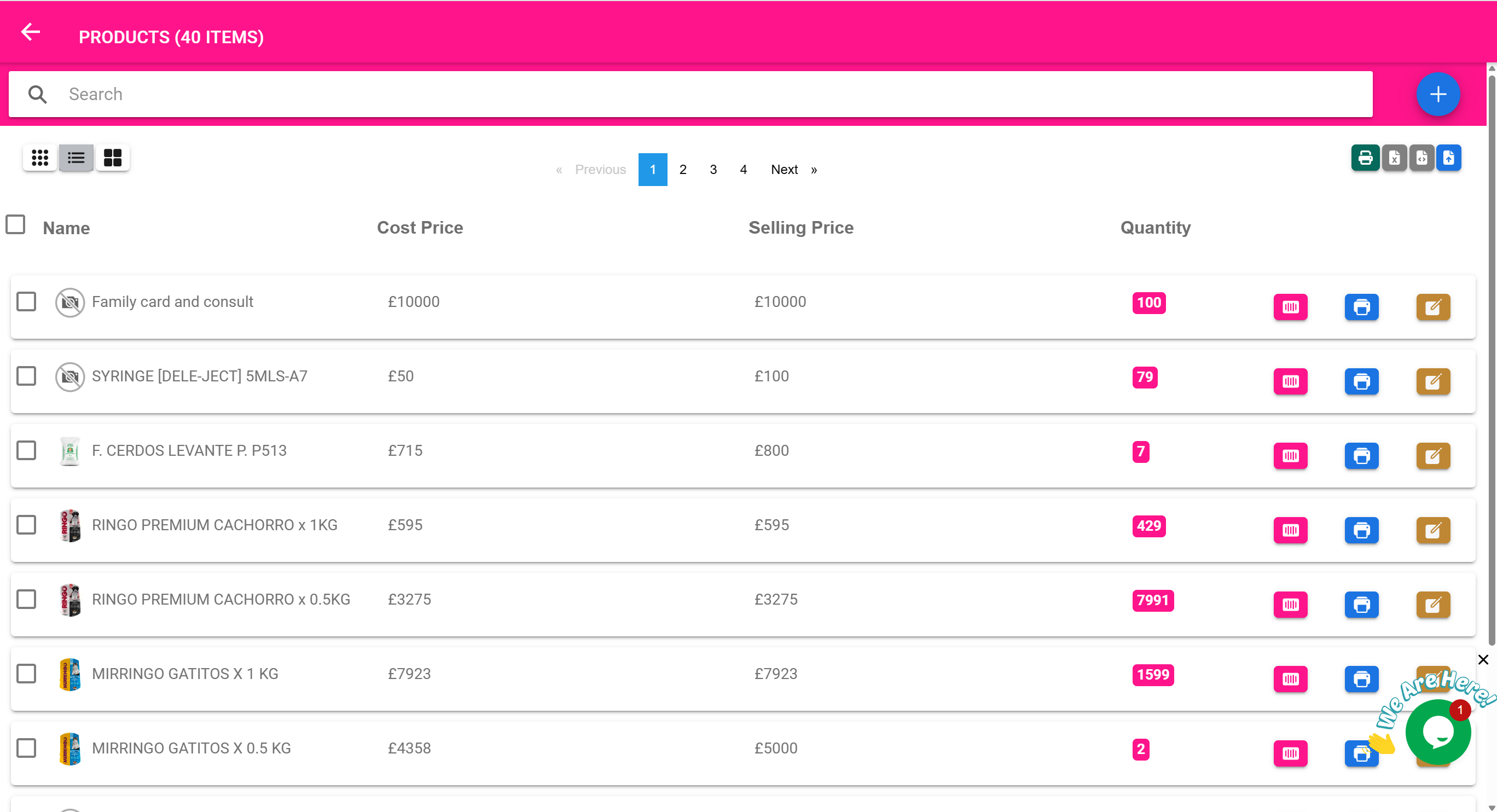This screenshot has width=1497, height=812.
Task: Dismiss the We Are Here chat banner
Action: (1483, 659)
